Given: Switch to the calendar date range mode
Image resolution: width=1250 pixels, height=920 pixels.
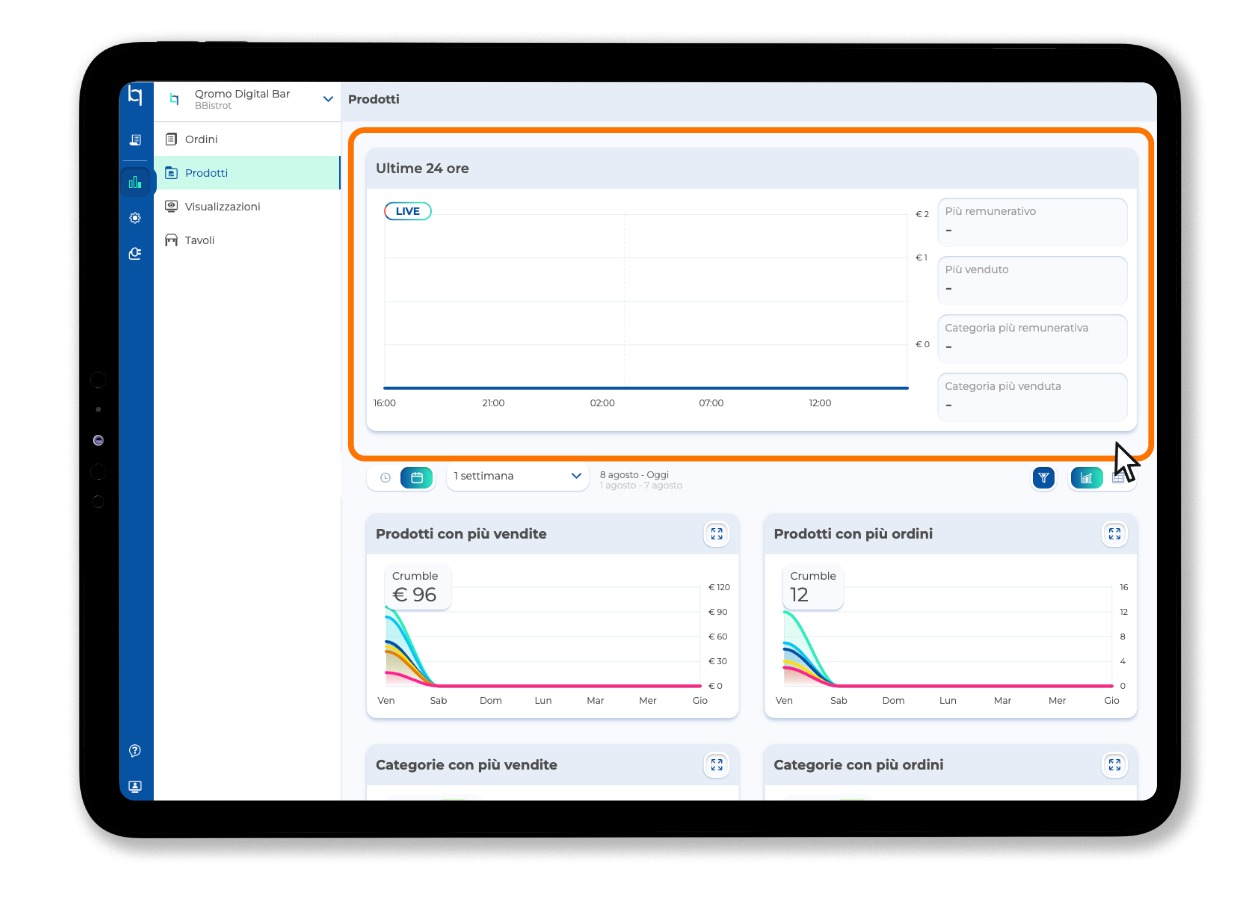Looking at the screenshot, I should [x=417, y=478].
